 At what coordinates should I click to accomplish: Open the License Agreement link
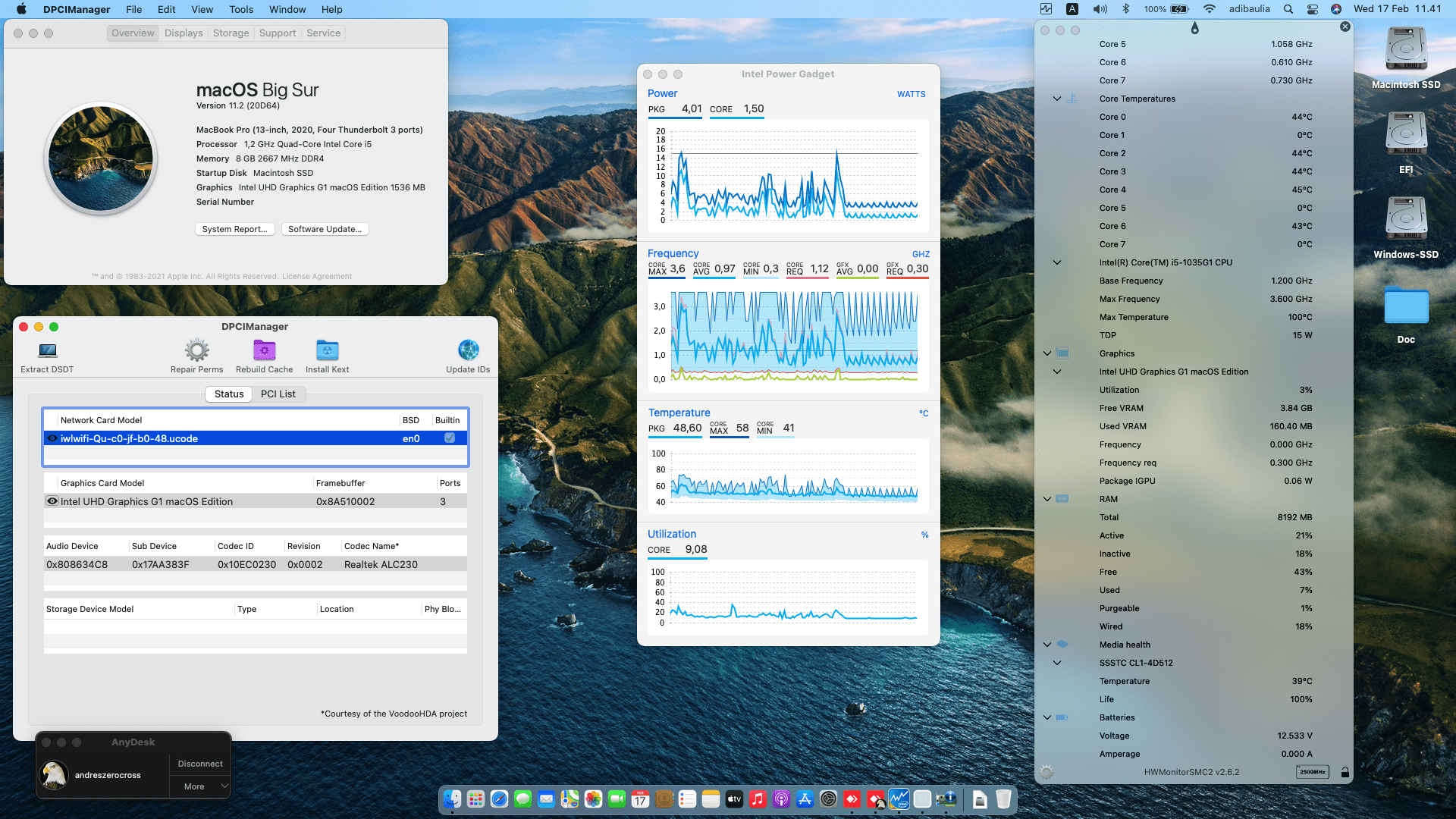click(317, 276)
